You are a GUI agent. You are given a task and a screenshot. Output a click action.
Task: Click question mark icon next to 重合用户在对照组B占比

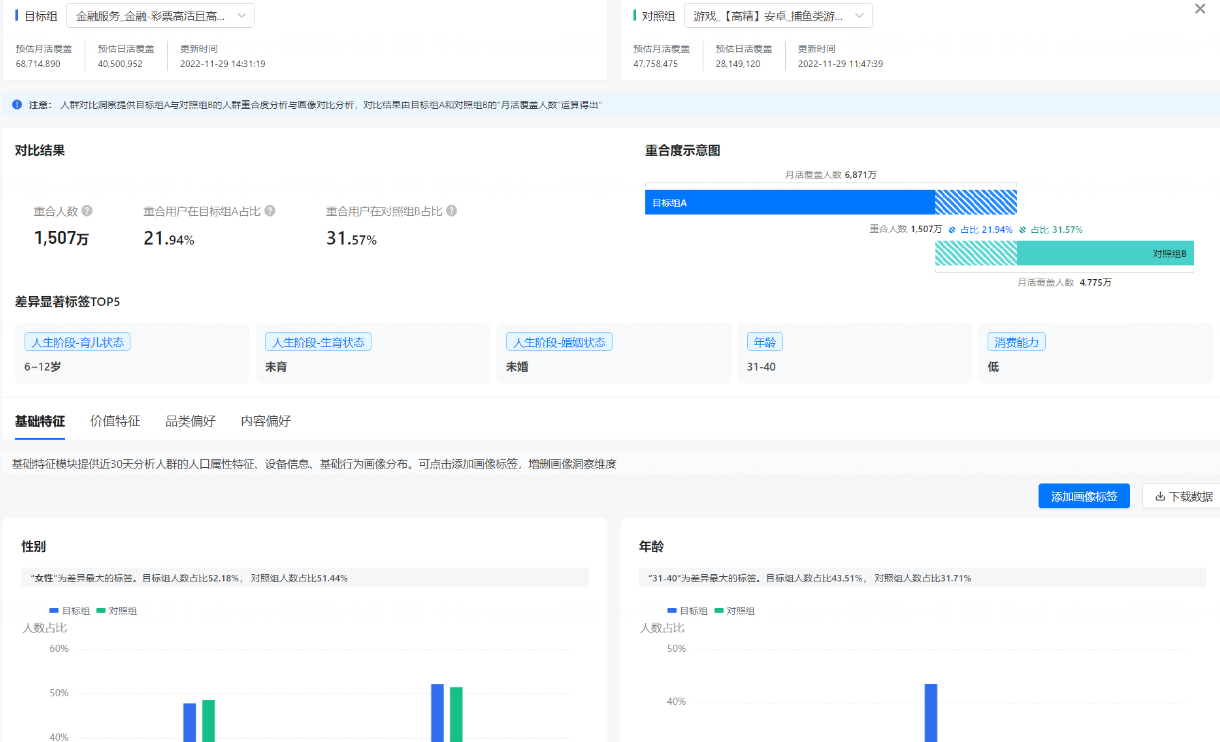pyautogui.click(x=450, y=211)
